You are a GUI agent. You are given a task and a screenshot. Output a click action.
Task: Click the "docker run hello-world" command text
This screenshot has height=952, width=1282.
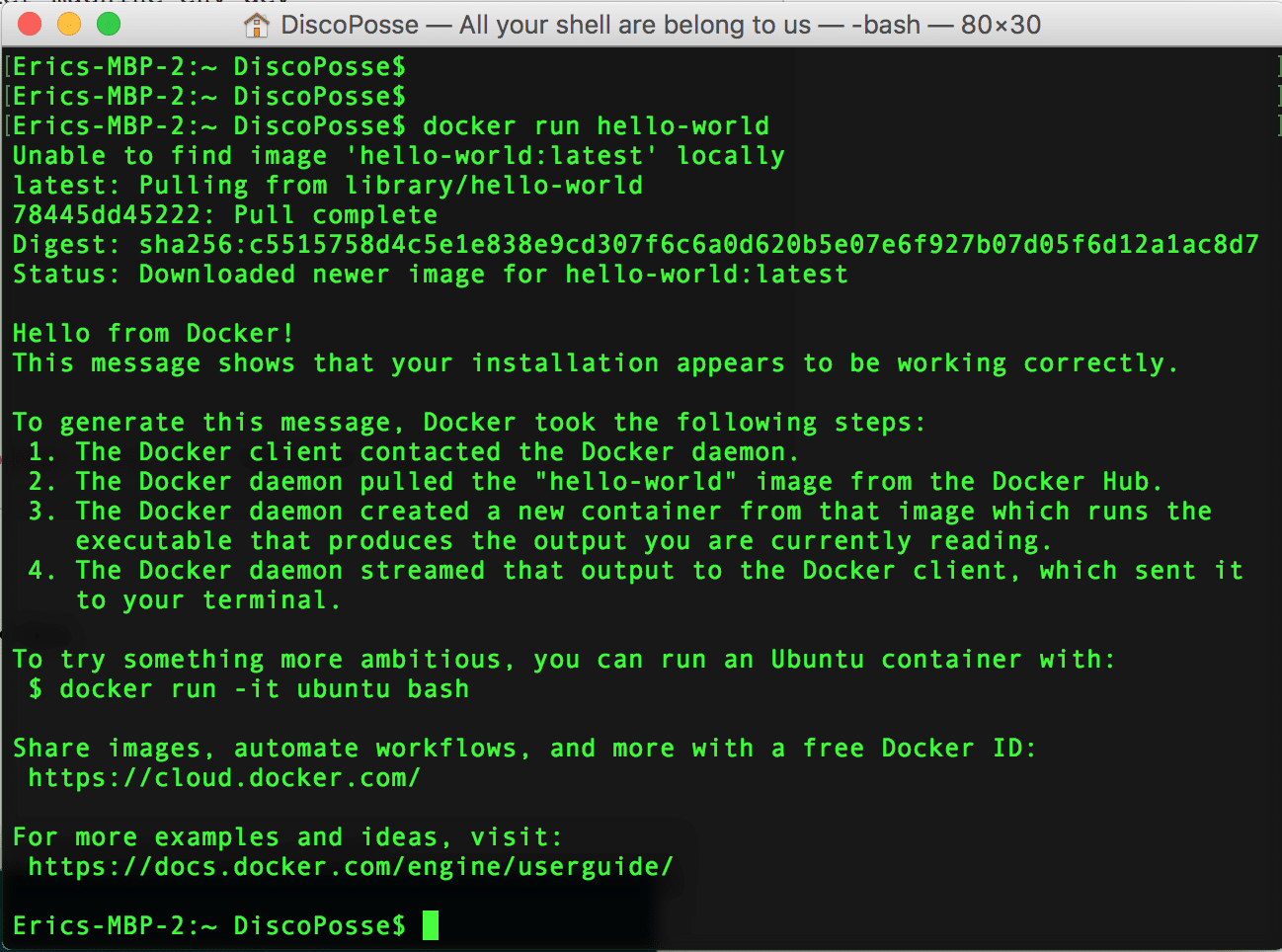coord(597,126)
